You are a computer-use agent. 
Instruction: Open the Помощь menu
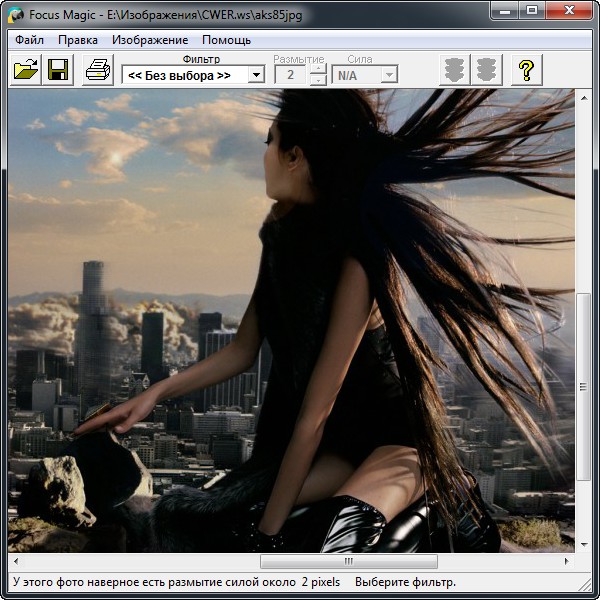click(x=227, y=40)
